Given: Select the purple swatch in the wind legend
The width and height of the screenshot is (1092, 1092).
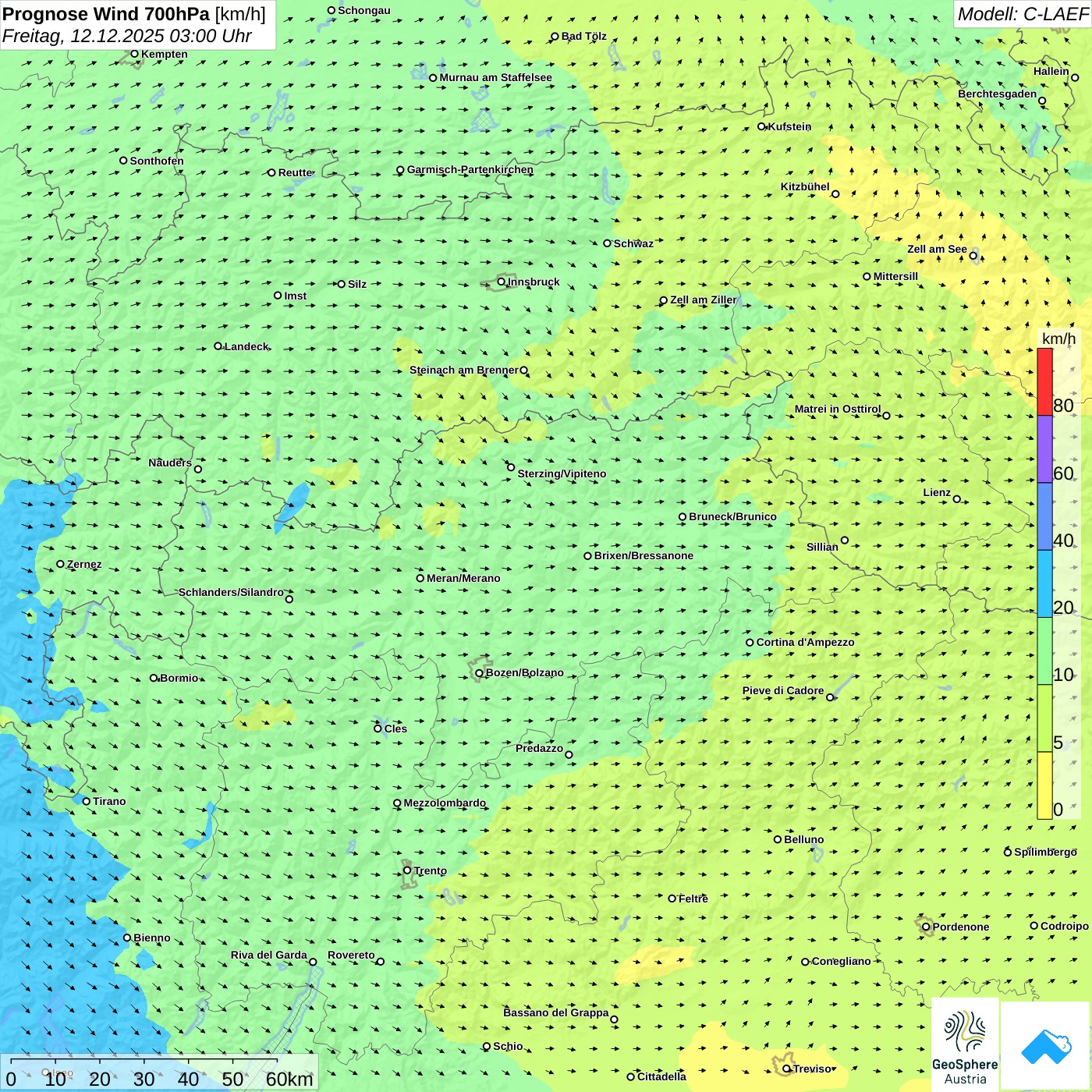Looking at the screenshot, I should pos(1044,449).
